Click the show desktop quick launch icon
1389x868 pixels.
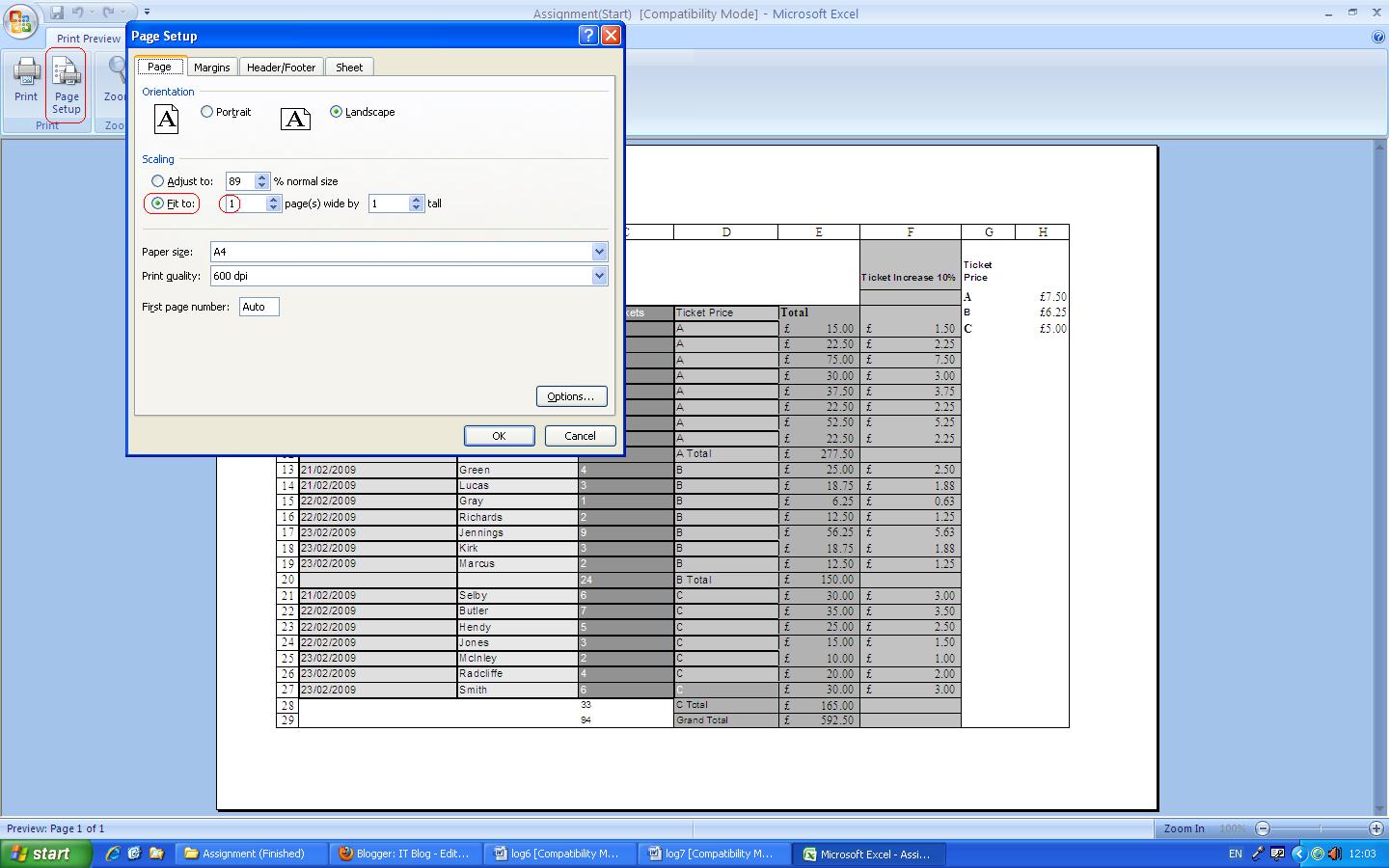134,854
